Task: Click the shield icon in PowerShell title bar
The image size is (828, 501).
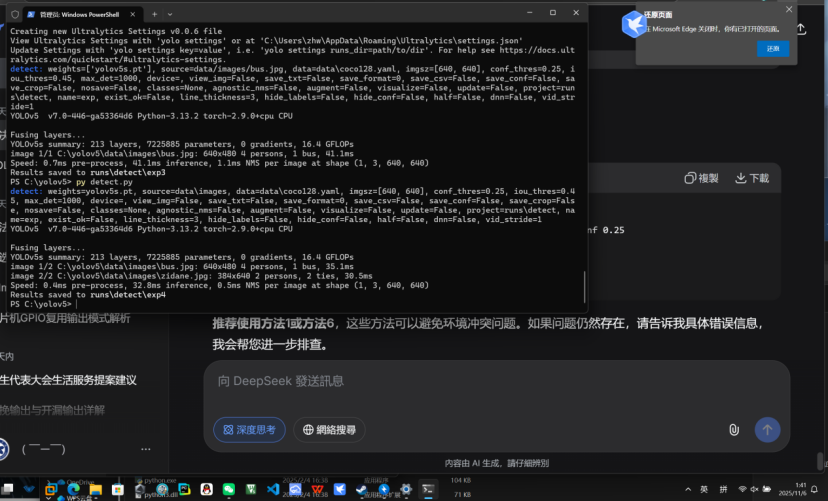Action: pyautogui.click(x=15, y=14)
